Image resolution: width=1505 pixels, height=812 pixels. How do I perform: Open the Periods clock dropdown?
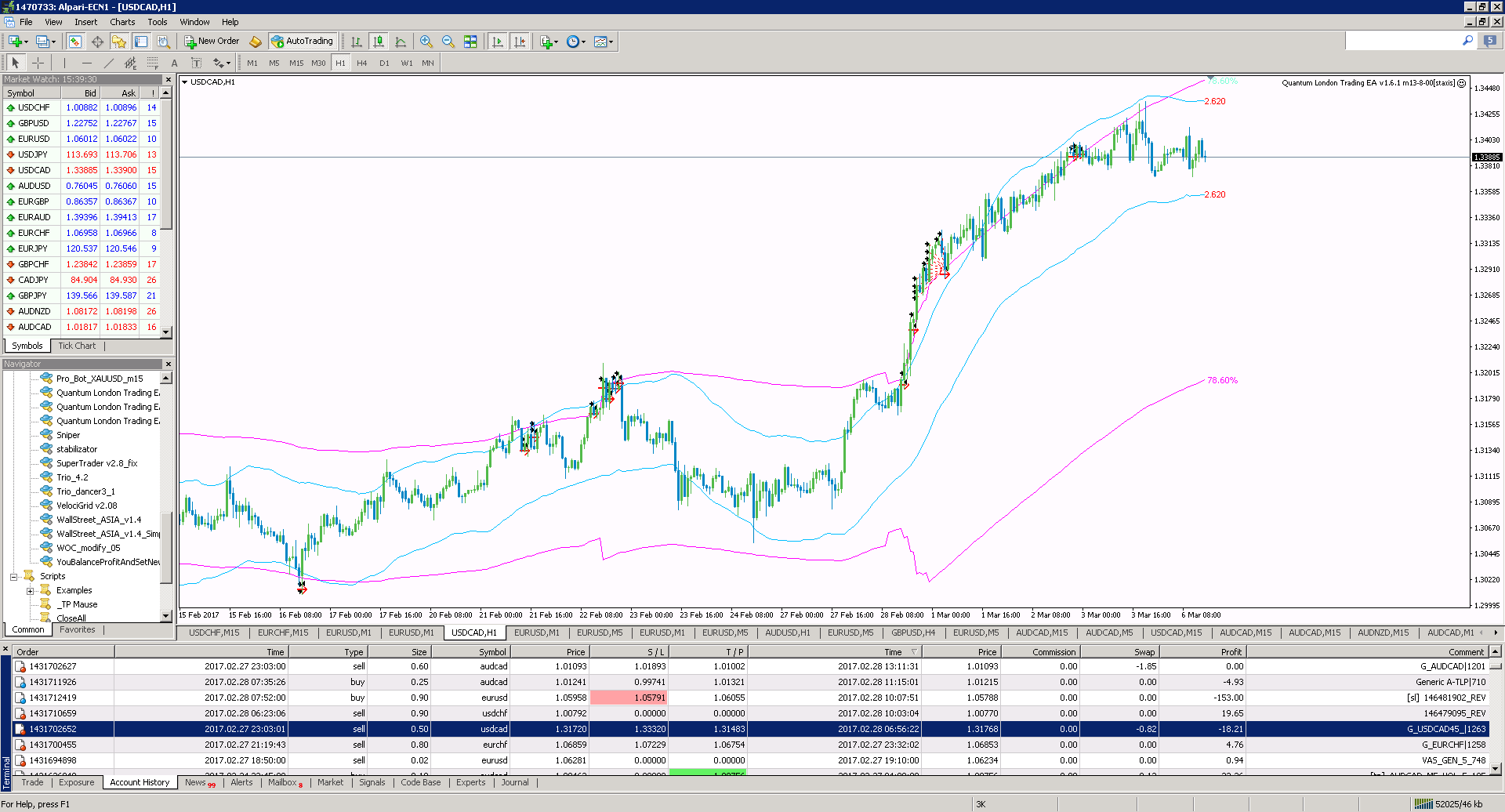pos(575,42)
